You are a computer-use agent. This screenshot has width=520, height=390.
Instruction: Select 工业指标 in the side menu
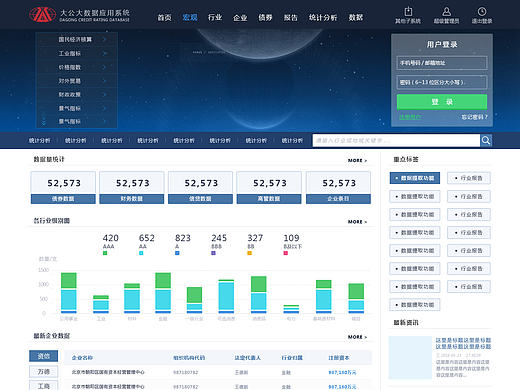point(70,53)
